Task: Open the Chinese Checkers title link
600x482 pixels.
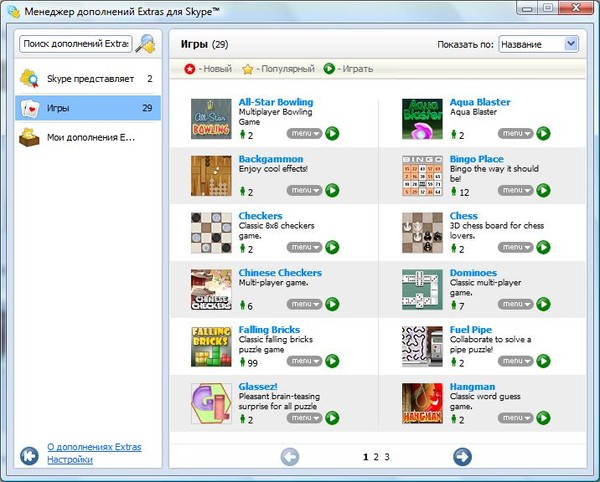Action: point(280,273)
